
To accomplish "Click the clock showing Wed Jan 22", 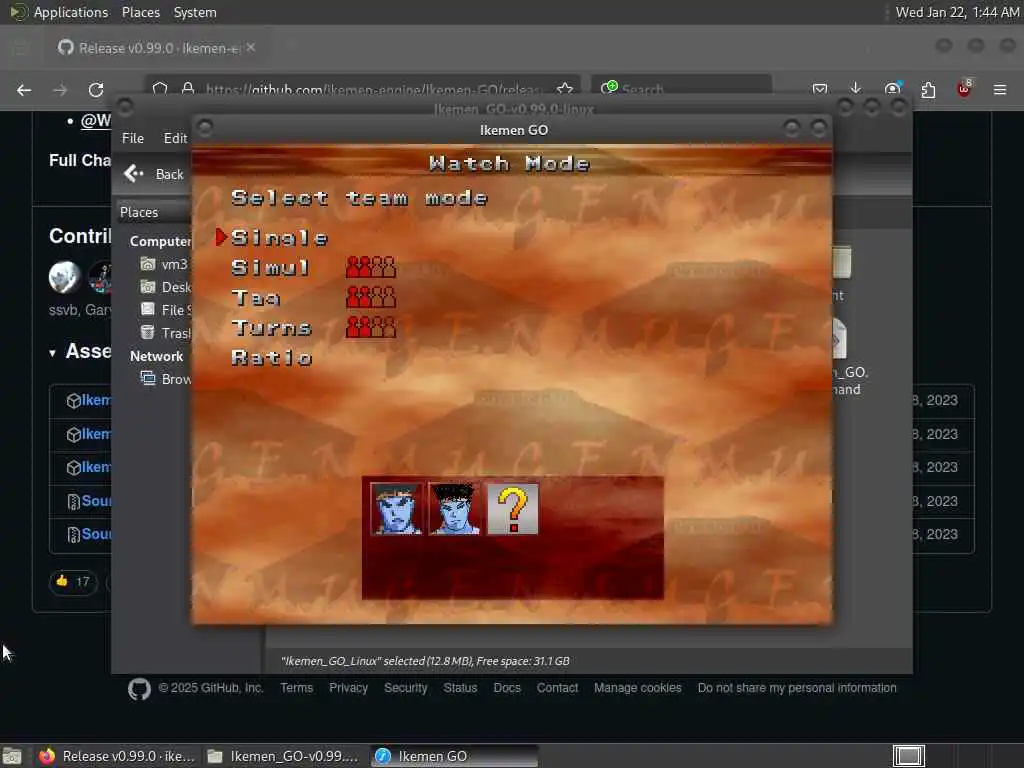I will [x=957, y=12].
